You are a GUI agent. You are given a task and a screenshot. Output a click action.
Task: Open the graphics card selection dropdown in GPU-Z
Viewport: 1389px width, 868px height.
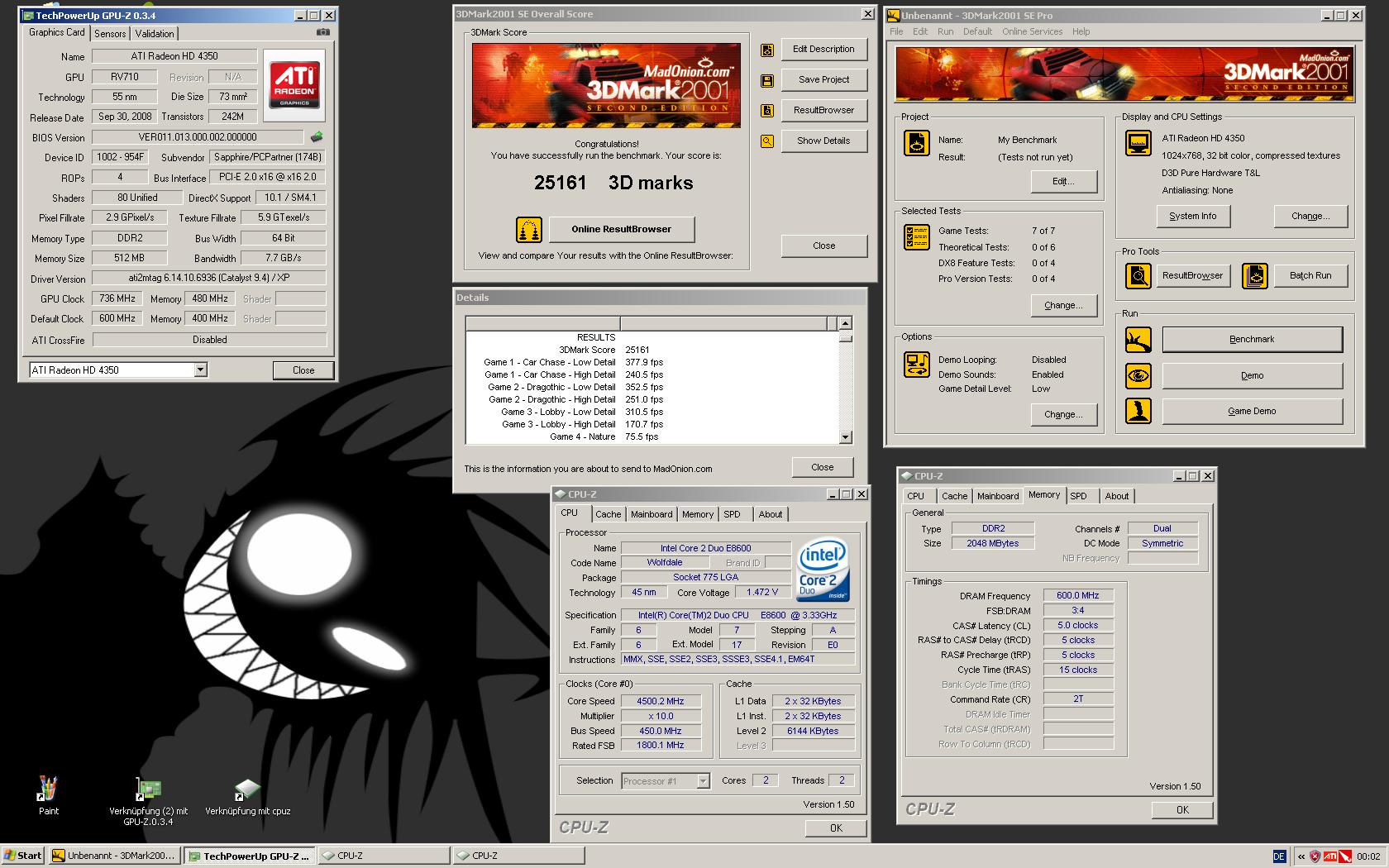(200, 370)
